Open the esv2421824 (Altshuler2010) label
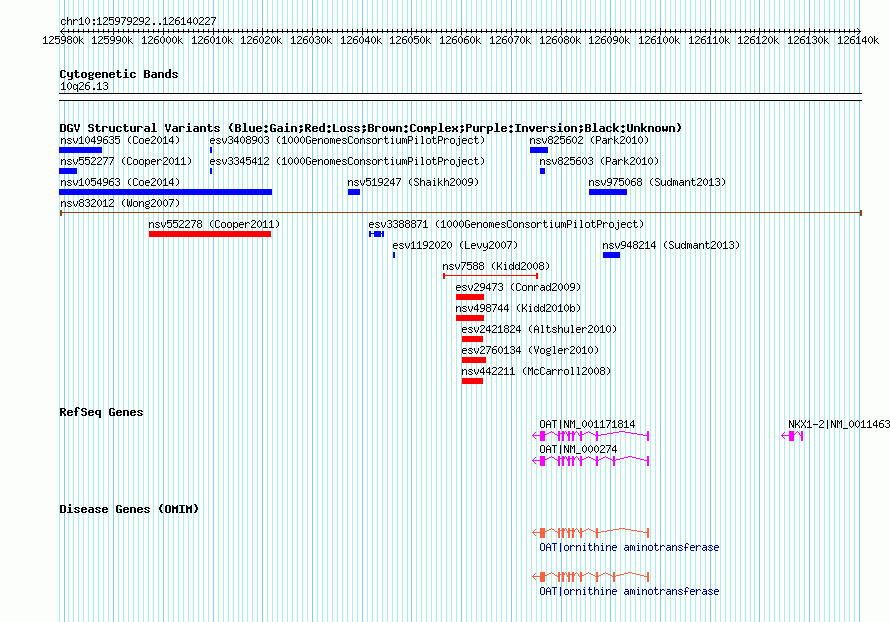 pos(539,329)
